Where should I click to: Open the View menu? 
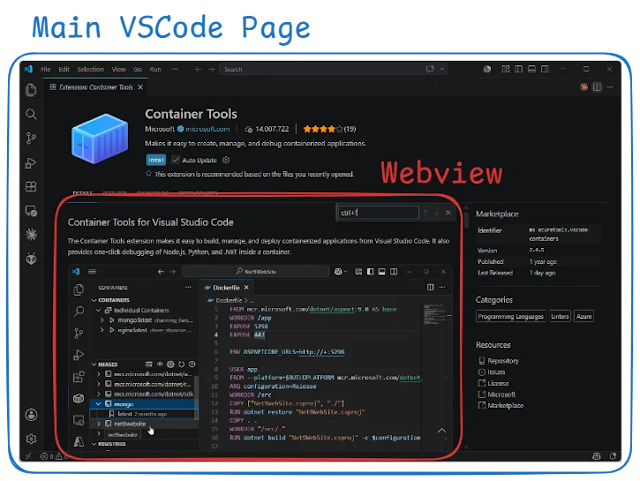click(119, 69)
